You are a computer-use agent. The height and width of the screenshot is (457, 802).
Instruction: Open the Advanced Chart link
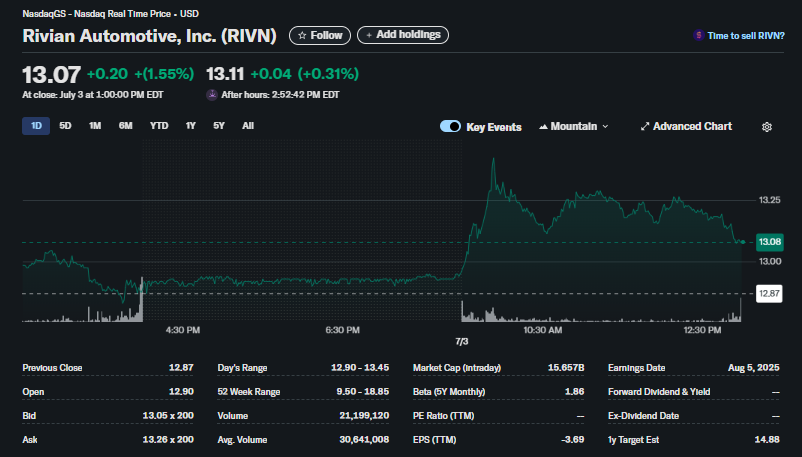pyautogui.click(x=686, y=126)
